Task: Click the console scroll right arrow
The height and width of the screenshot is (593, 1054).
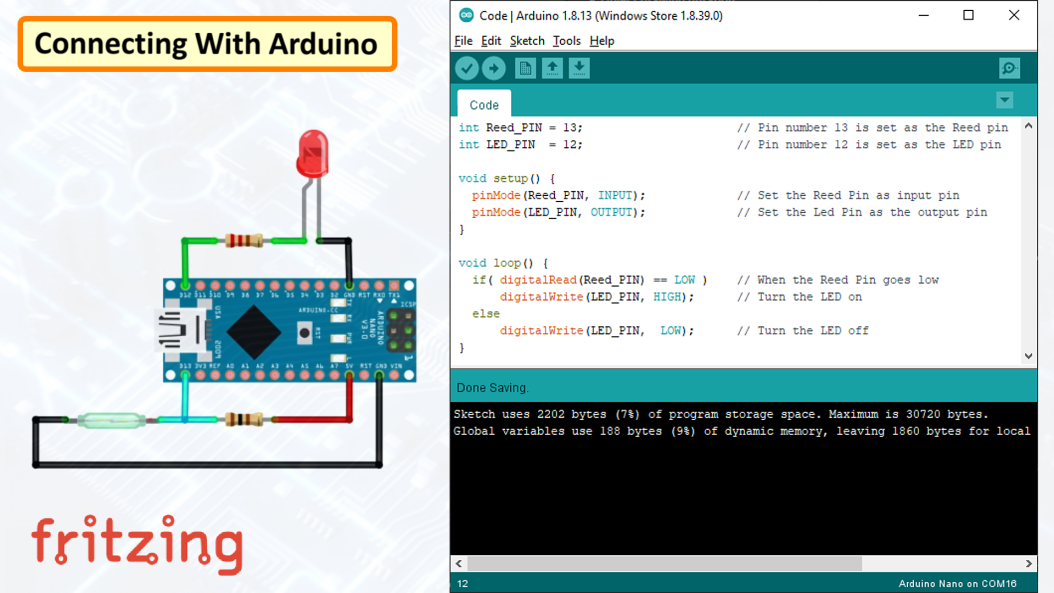Action: click(1028, 563)
